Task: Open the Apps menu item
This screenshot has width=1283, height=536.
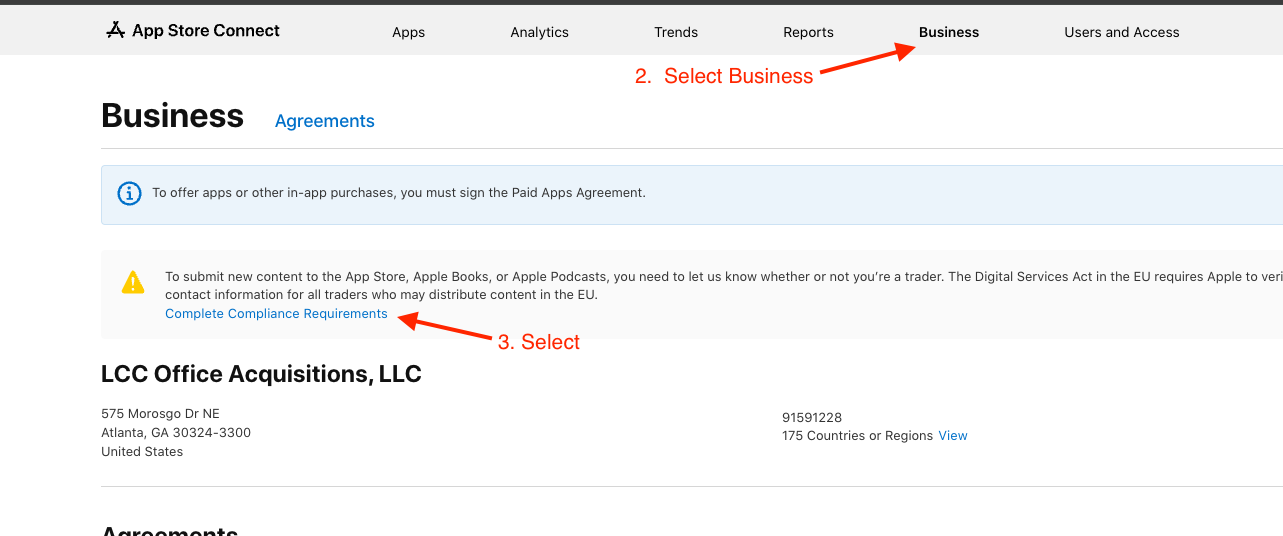Action: tap(408, 32)
